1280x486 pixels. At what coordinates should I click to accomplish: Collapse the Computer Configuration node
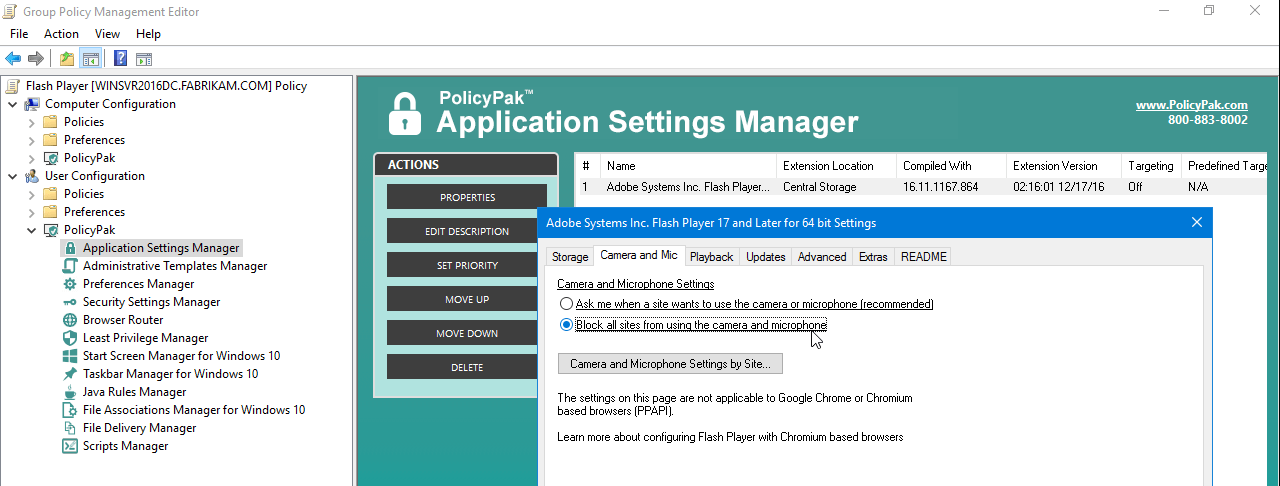coord(13,104)
